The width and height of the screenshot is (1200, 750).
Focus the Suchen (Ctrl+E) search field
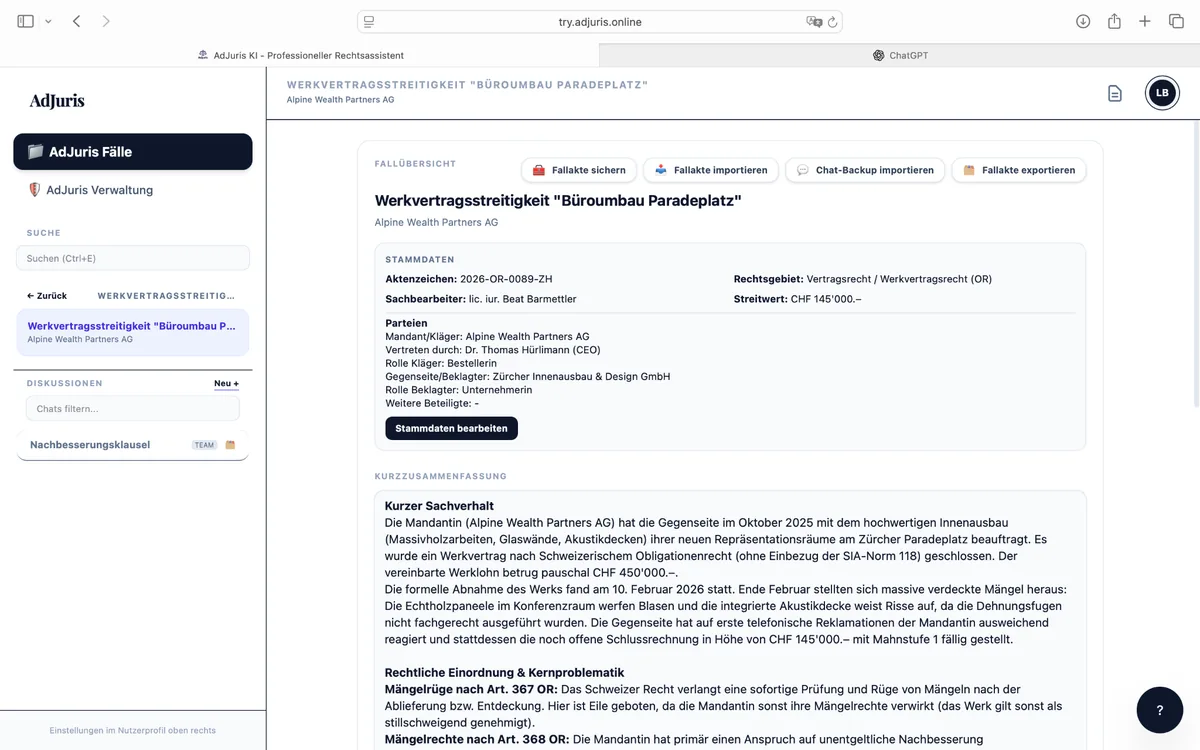click(133, 258)
